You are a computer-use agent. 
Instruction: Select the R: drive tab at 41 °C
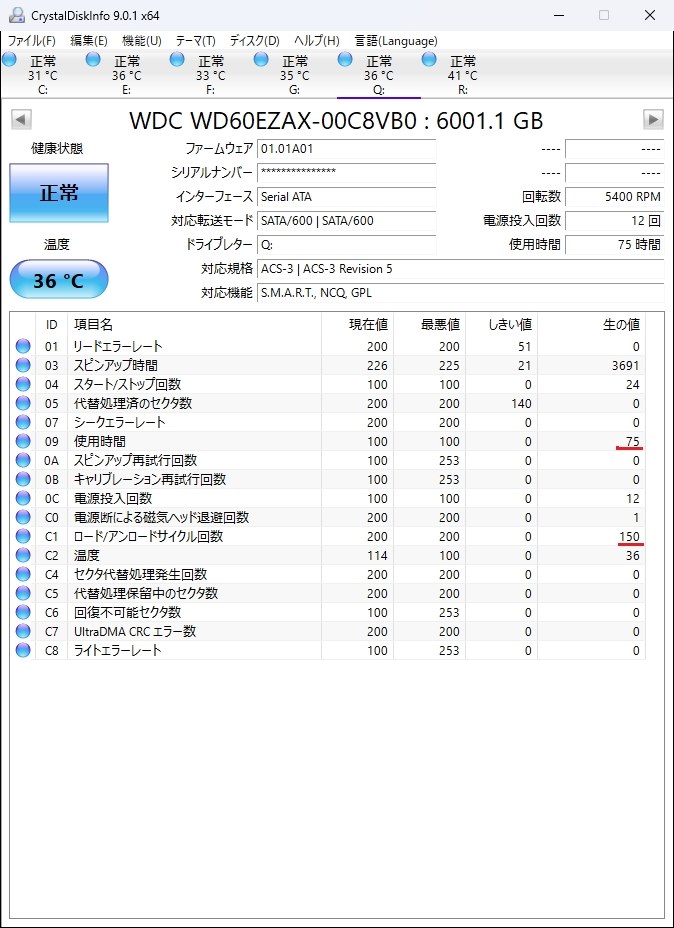tap(463, 75)
